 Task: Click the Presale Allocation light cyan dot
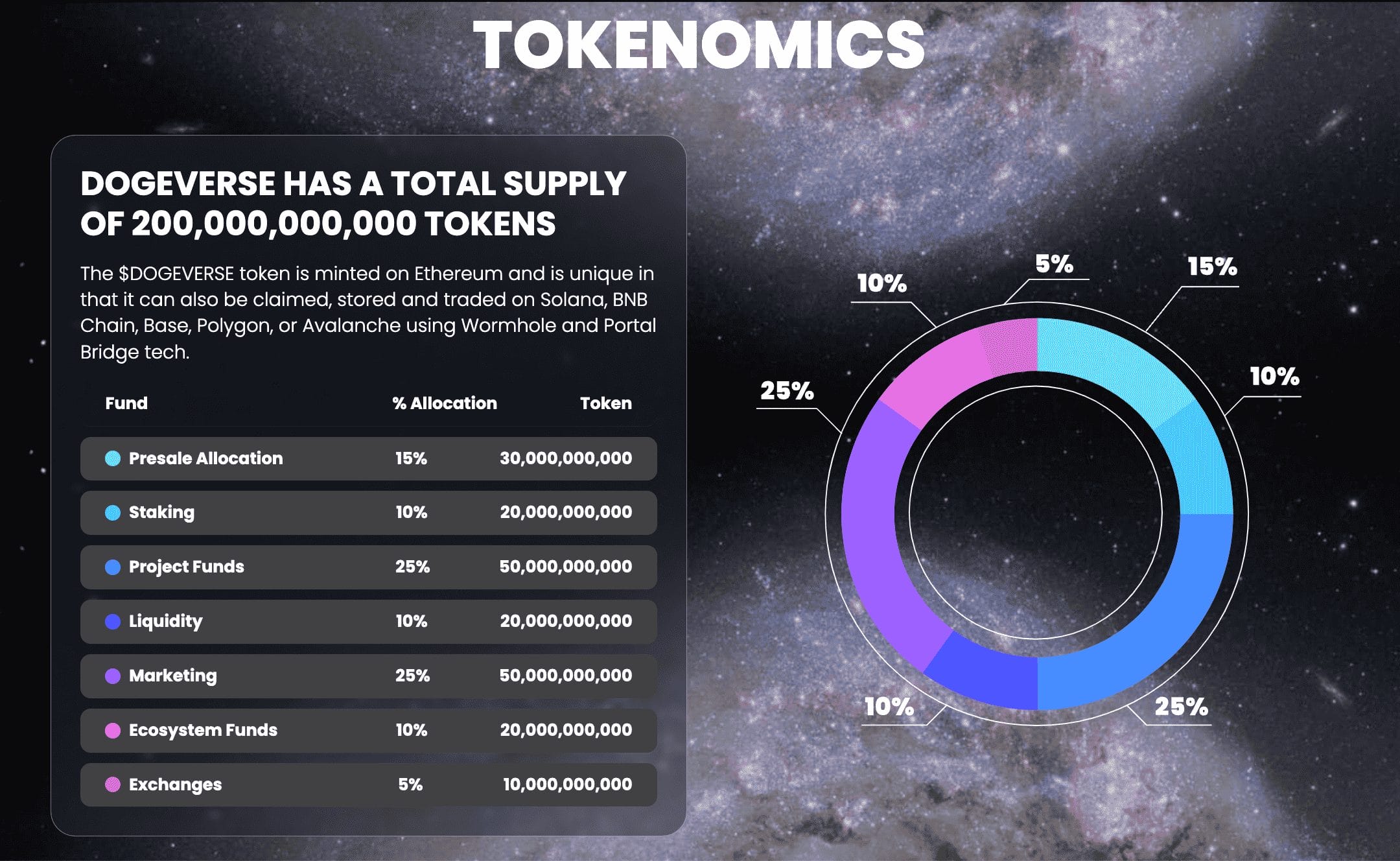pos(113,458)
